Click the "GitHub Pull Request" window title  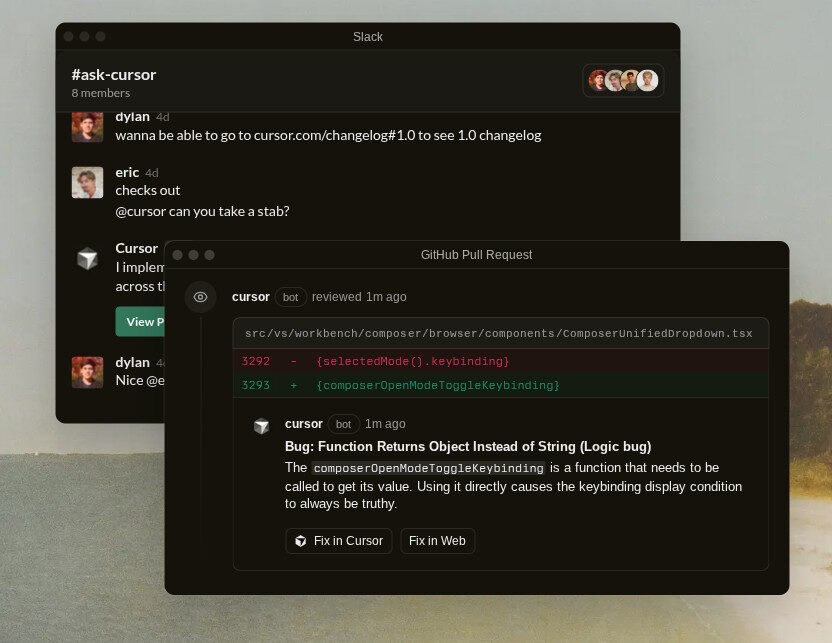(x=476, y=255)
